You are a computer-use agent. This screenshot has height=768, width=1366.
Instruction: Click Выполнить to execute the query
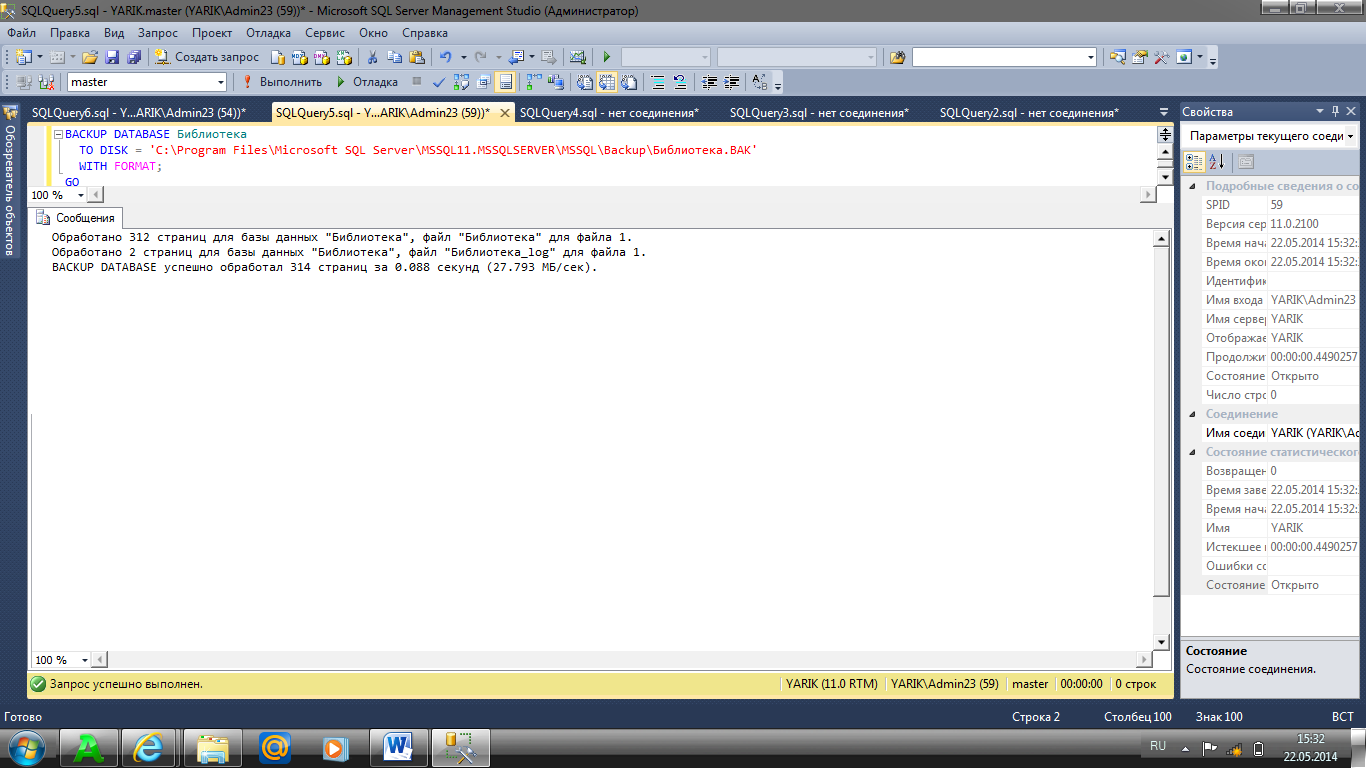[x=282, y=82]
